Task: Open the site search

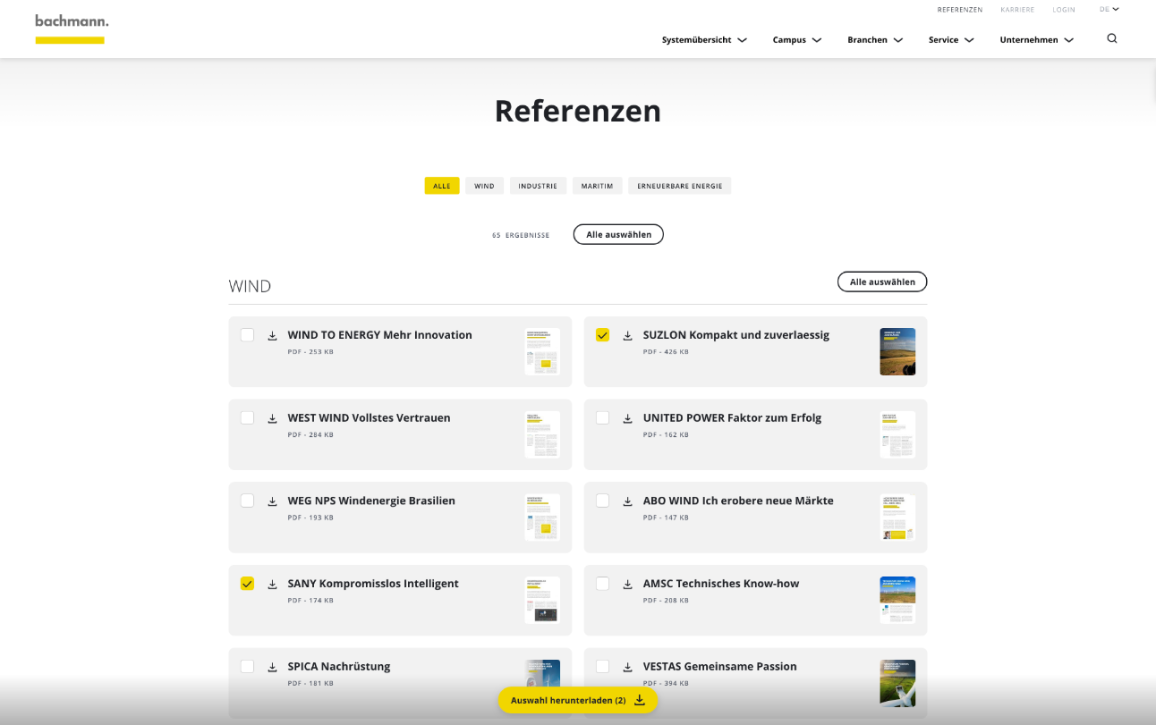Action: coord(1112,38)
